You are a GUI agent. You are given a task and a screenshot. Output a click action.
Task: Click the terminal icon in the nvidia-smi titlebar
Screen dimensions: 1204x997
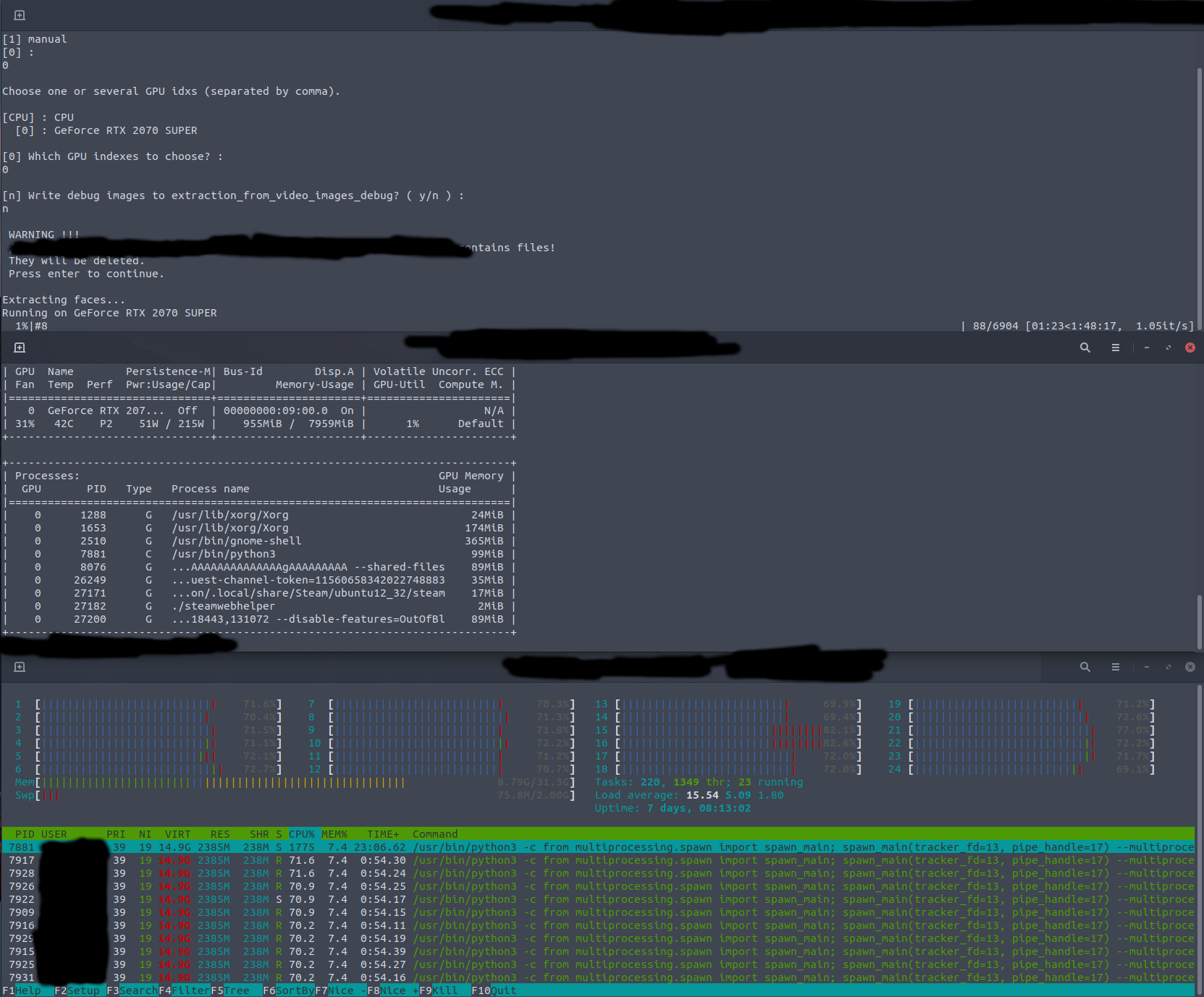tap(20, 348)
